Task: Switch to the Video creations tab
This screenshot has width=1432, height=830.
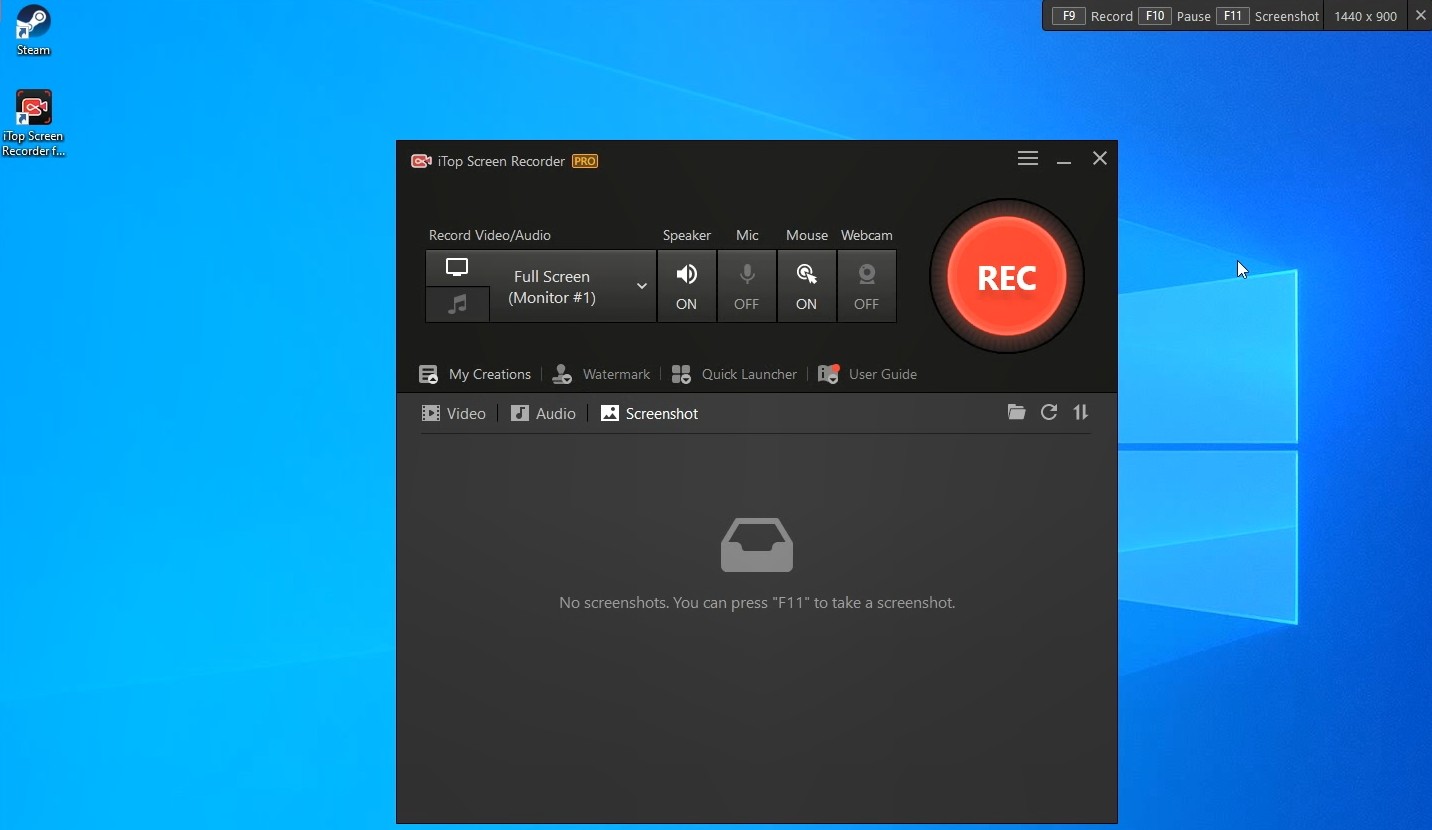Action: 454,413
